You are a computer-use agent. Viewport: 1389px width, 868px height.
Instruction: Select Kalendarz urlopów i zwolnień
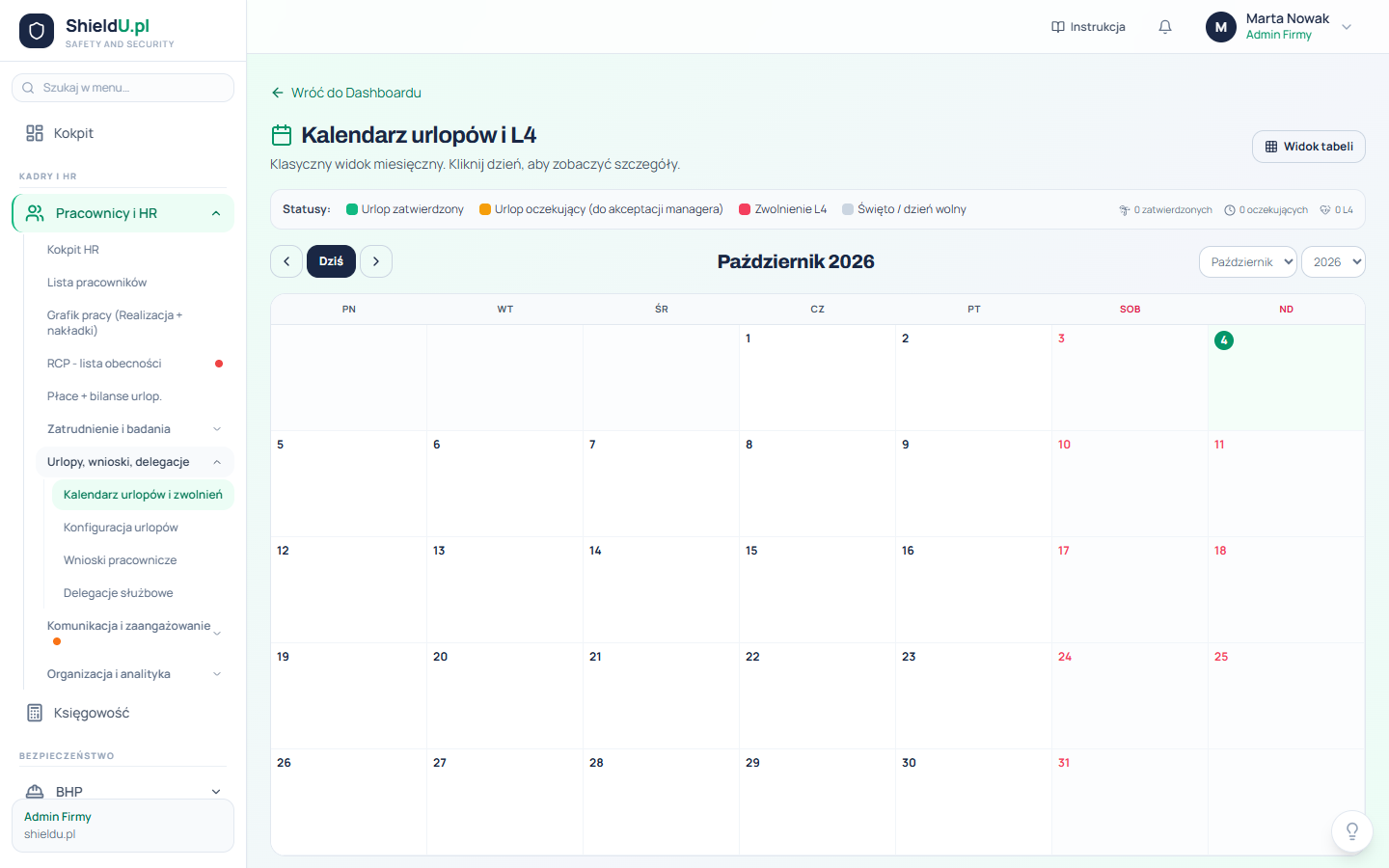(143, 495)
